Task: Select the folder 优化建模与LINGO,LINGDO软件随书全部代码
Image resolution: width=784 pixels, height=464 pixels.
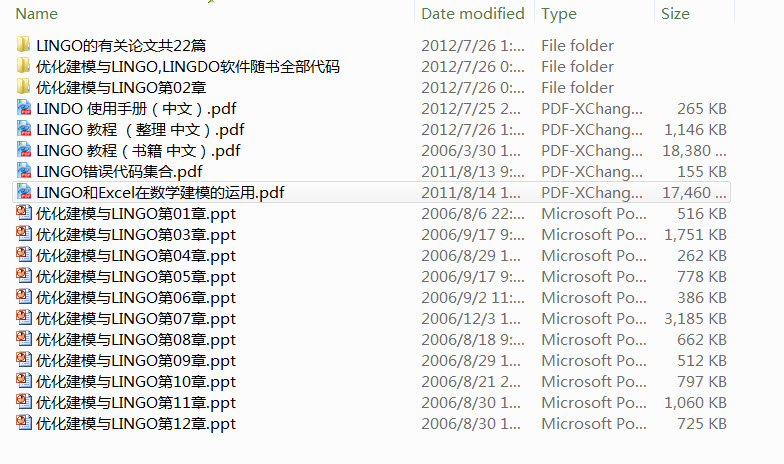Action: pyautogui.click(x=188, y=66)
